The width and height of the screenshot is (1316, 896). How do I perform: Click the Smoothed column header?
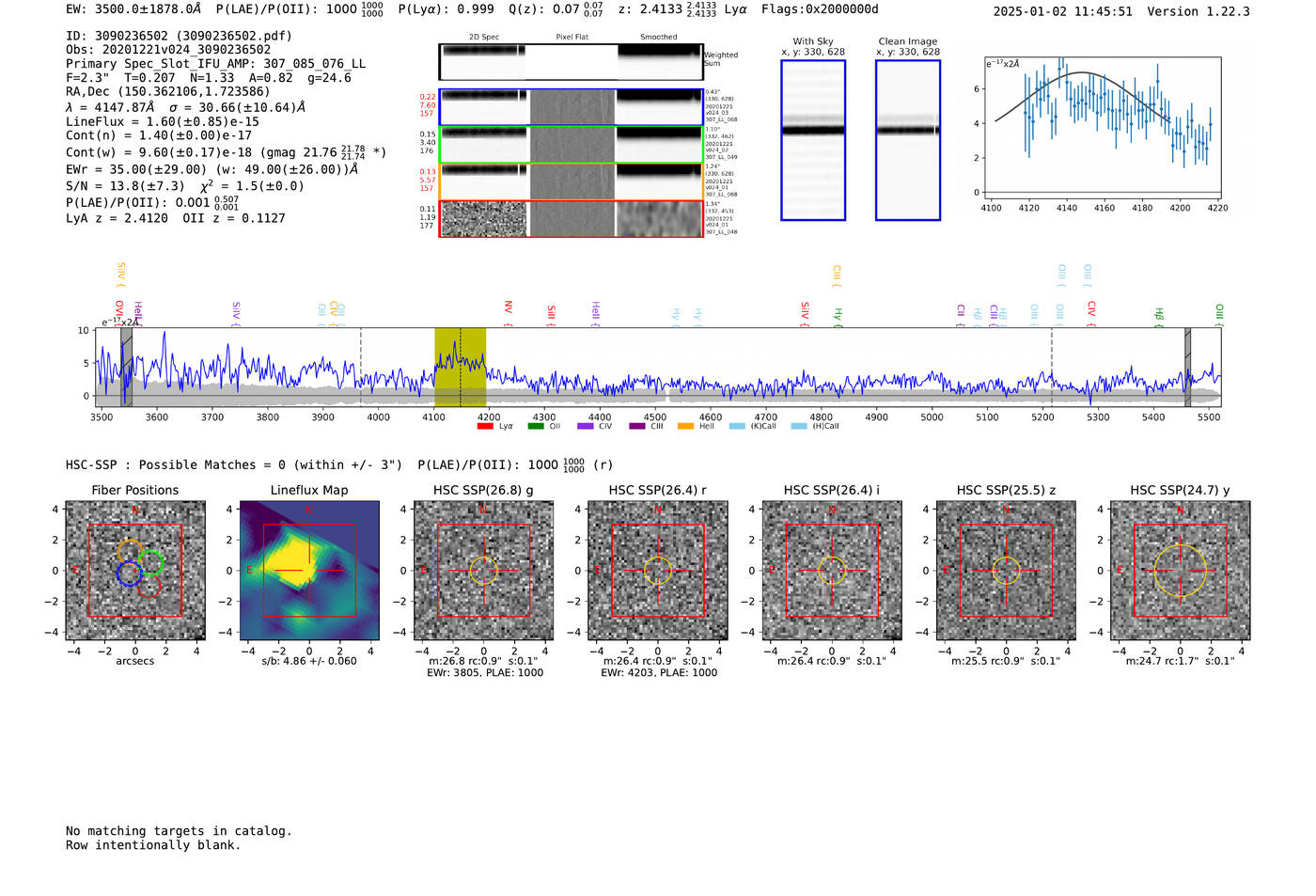[x=658, y=37]
